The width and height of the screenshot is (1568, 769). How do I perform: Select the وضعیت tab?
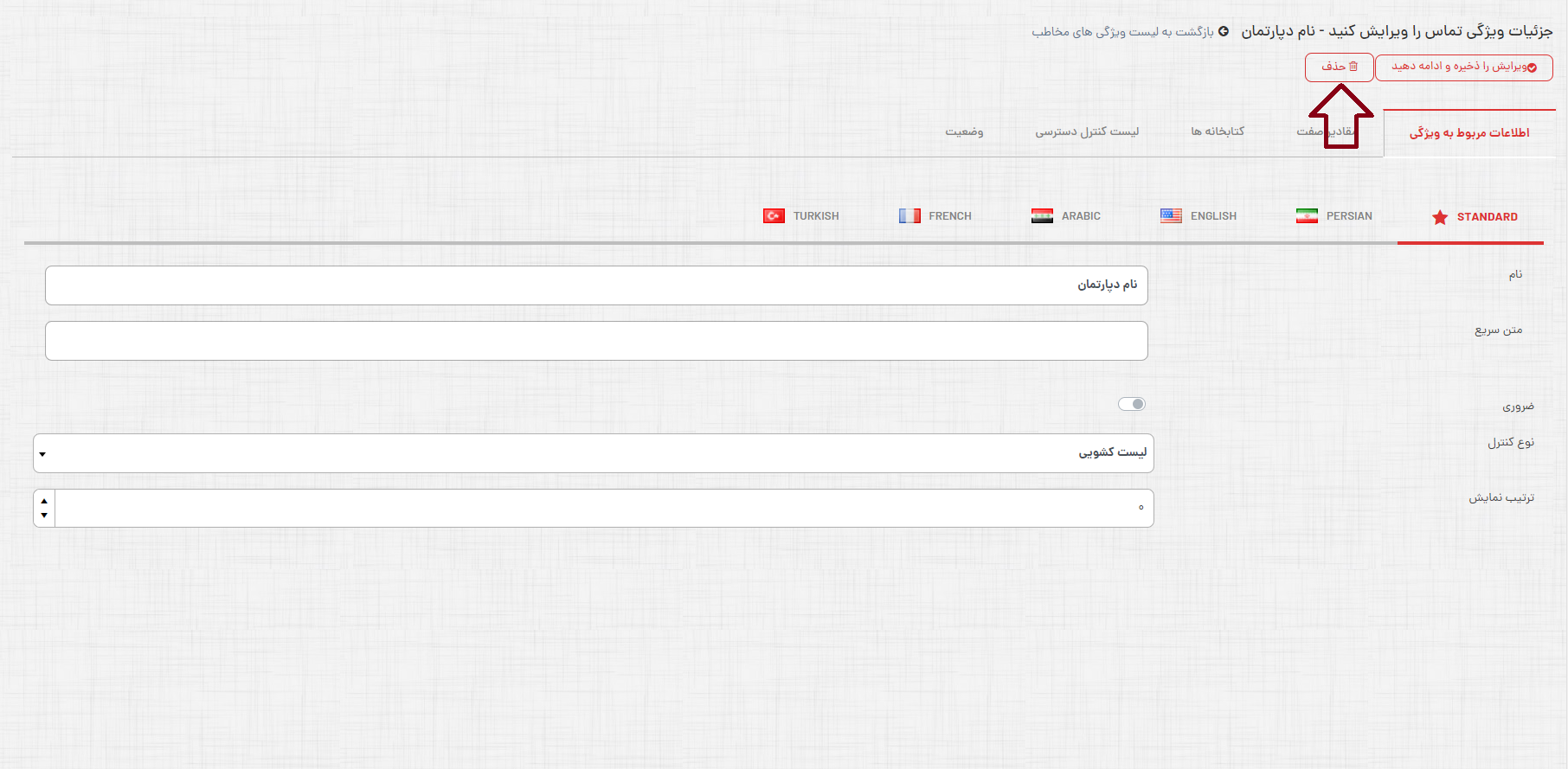[964, 131]
